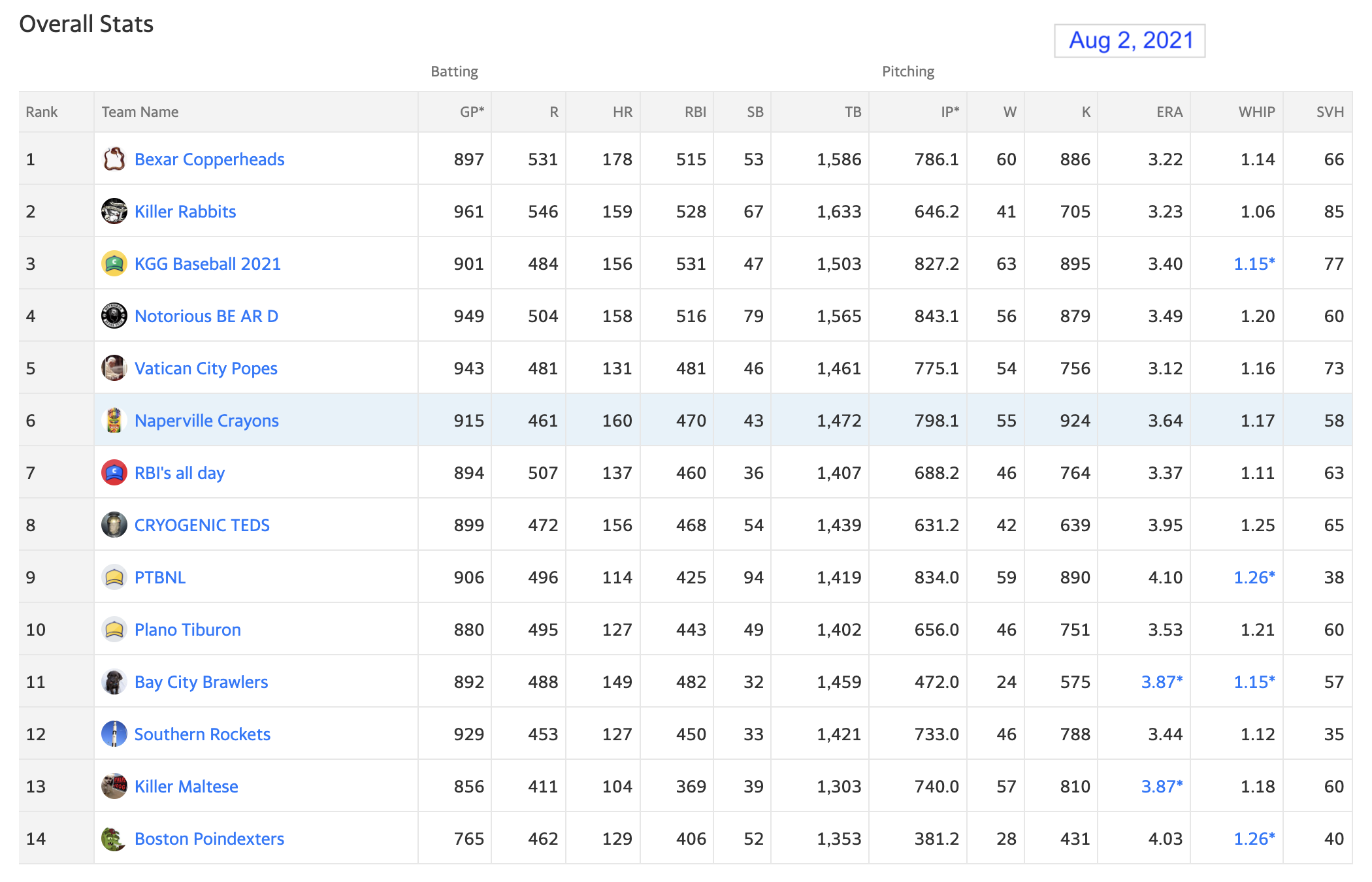The width and height of the screenshot is (1372, 882).
Task: Click the Southern Rockets rocket icon
Action: [x=114, y=734]
